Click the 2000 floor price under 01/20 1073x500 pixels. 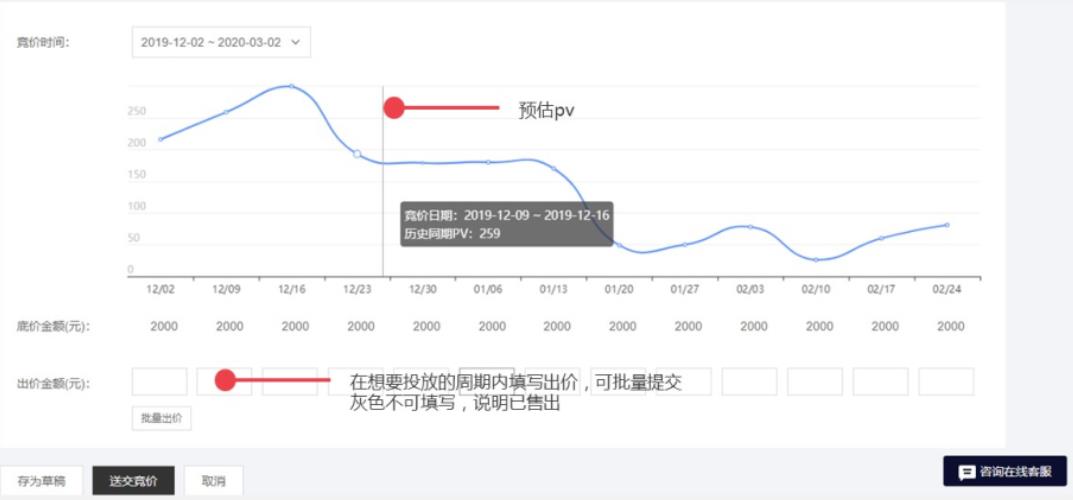[623, 327]
